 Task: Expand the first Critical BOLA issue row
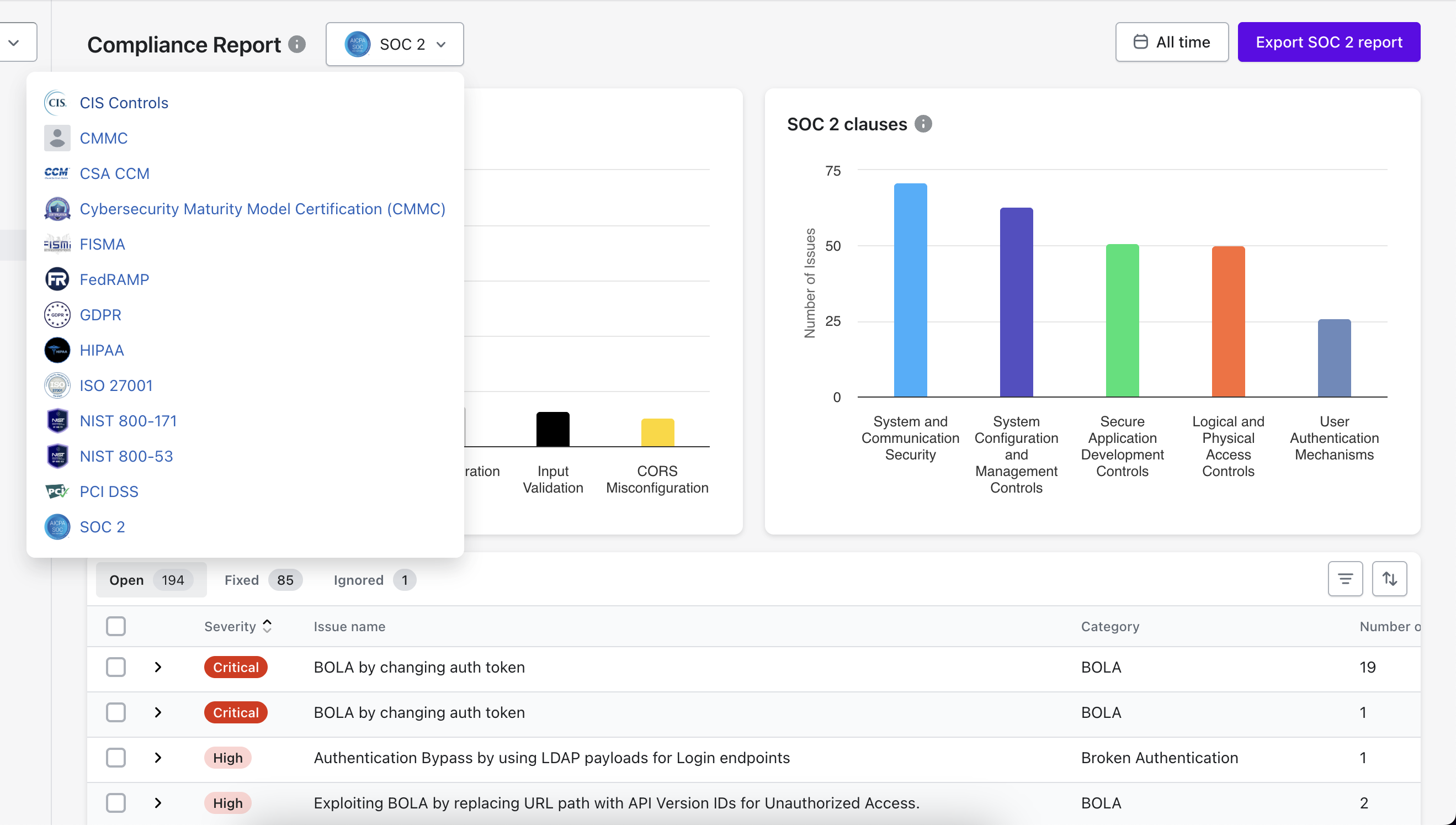coord(158,667)
